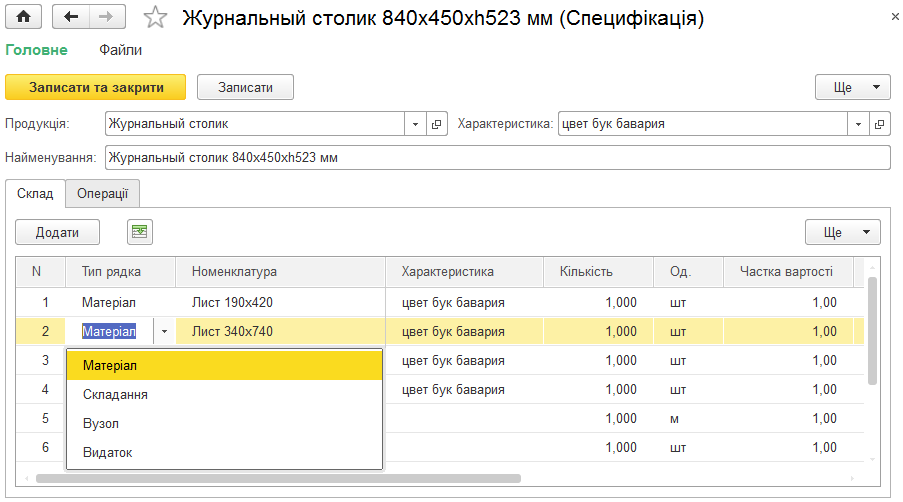Select the Лист 190х420 cell
Image resolution: width=903 pixels, height=502 pixels.
(x=280, y=303)
